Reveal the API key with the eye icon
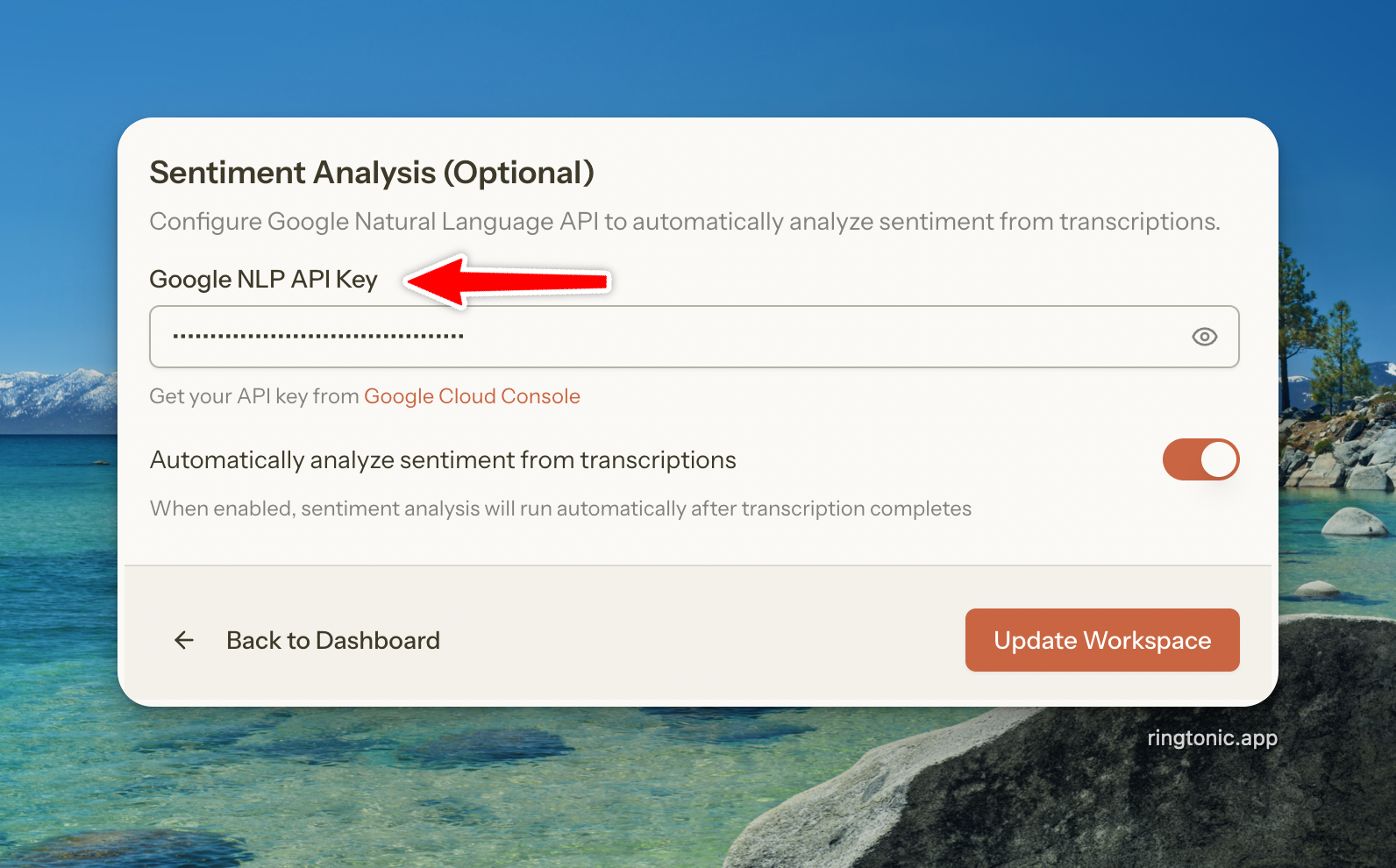1396x868 pixels. 1204,337
